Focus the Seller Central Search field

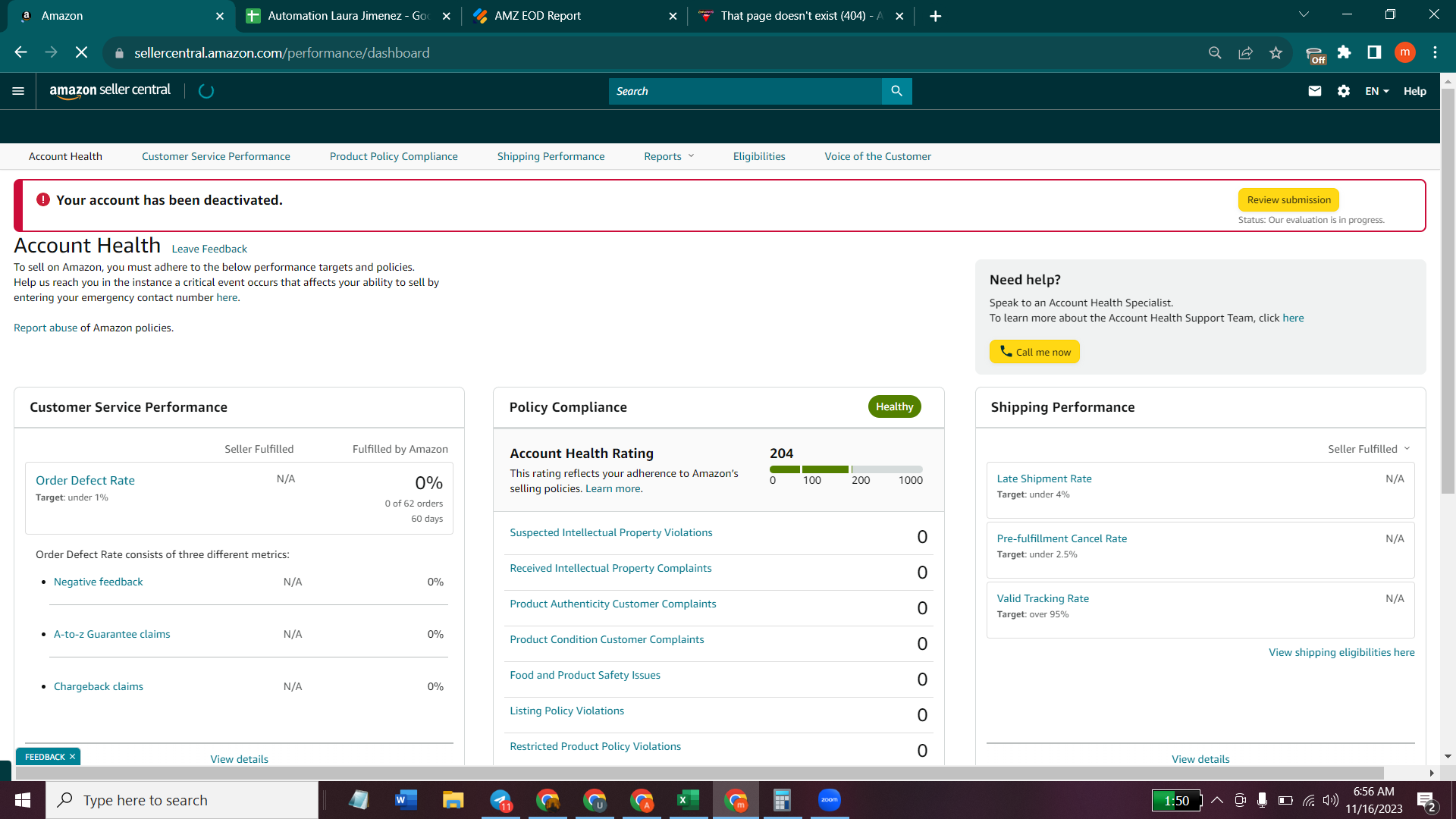[x=745, y=91]
